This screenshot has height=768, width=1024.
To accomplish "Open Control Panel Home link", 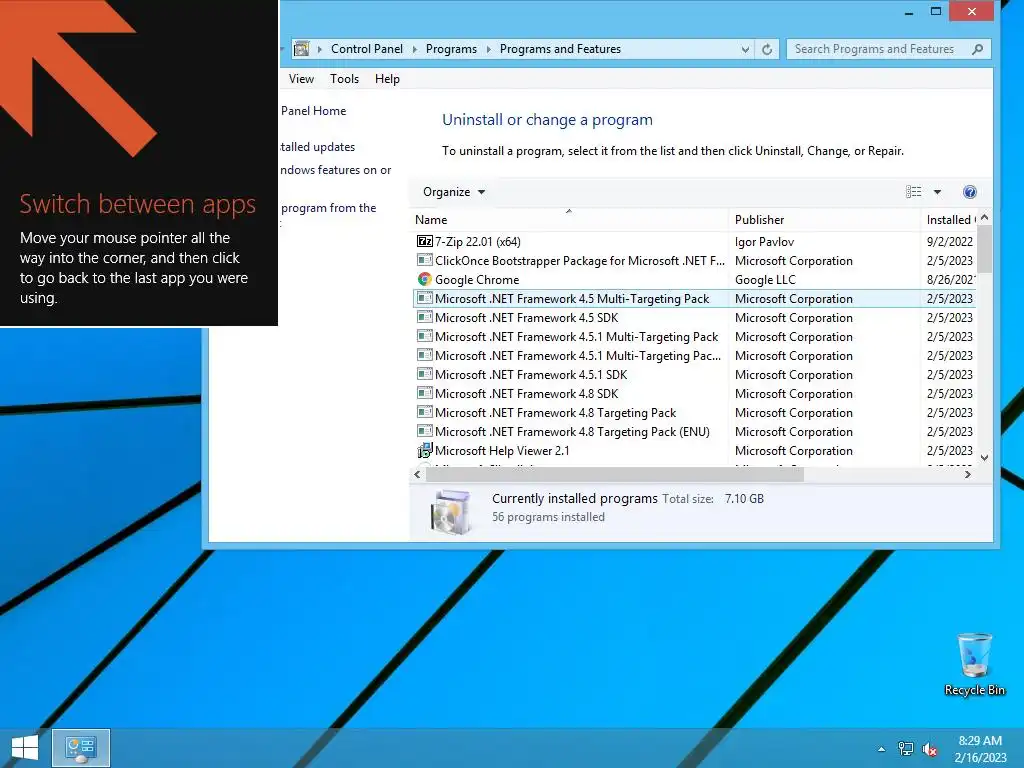I will click(313, 111).
